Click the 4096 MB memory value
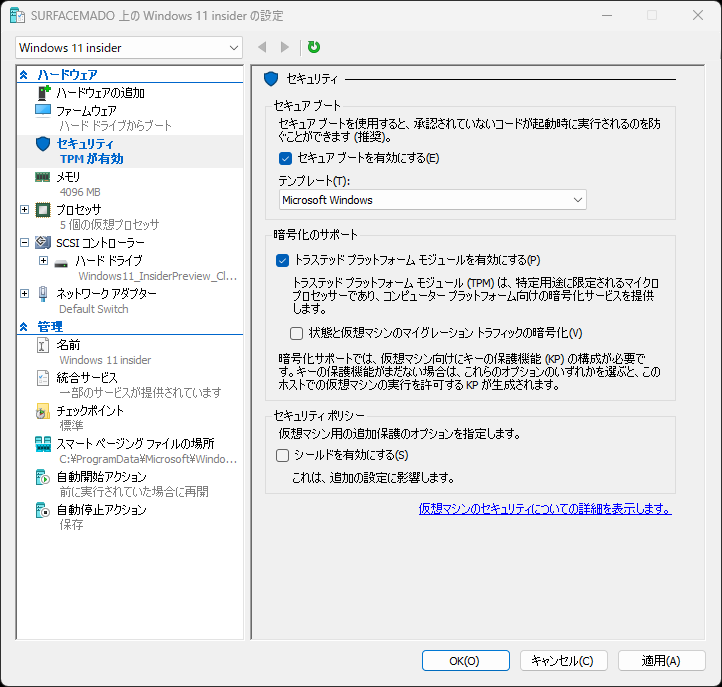This screenshot has width=722, height=687. 80,192
